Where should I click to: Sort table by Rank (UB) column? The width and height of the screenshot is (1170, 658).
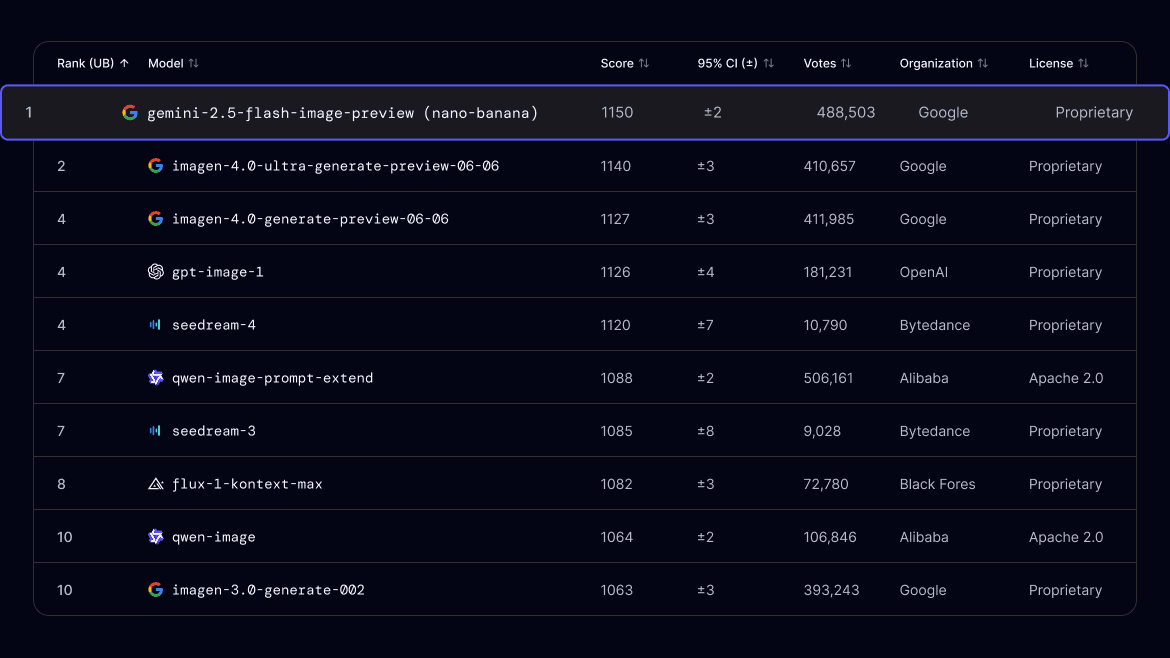(x=92, y=63)
